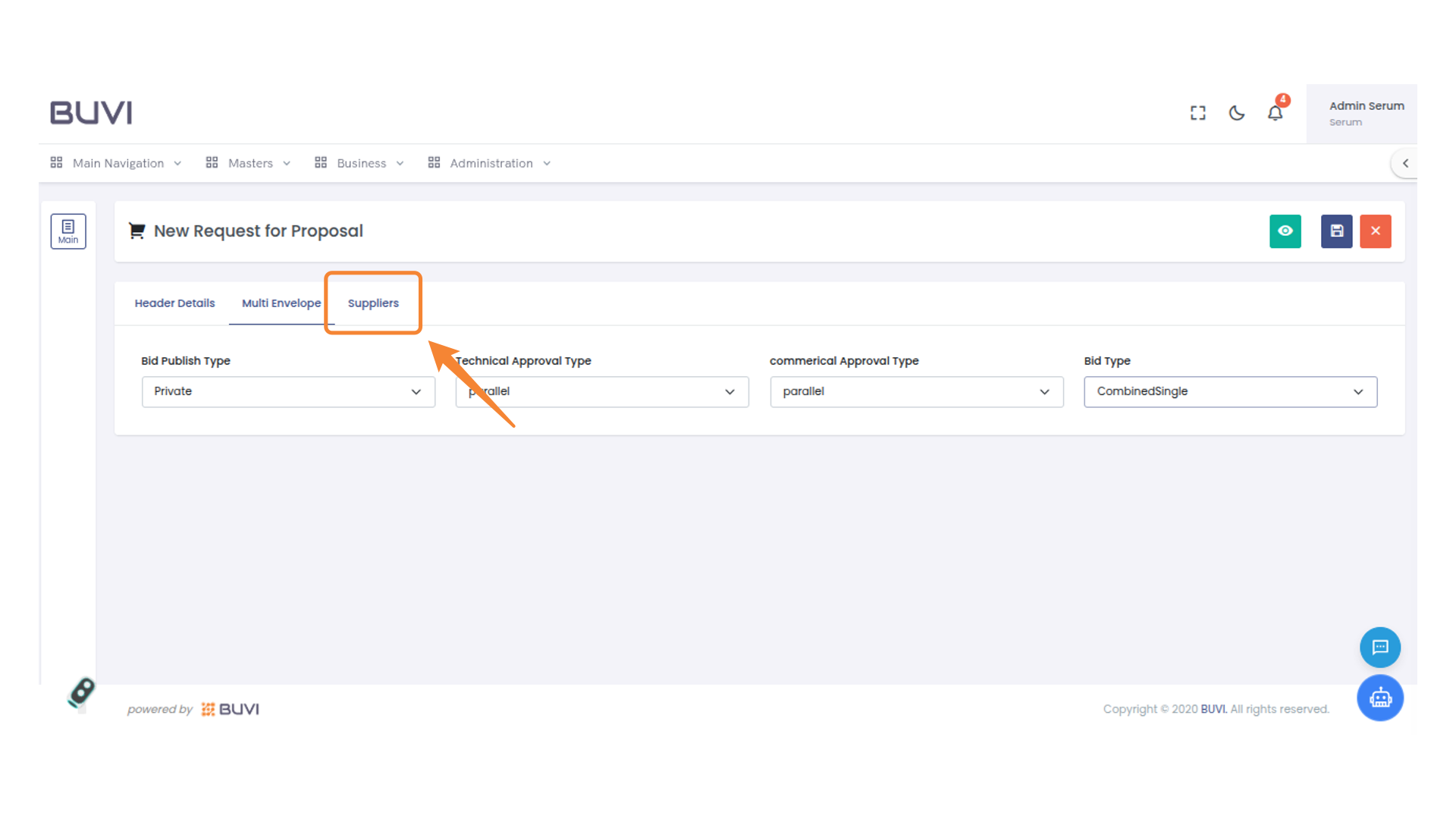
Task: Click the Admin Serum profile area
Action: point(1367,112)
